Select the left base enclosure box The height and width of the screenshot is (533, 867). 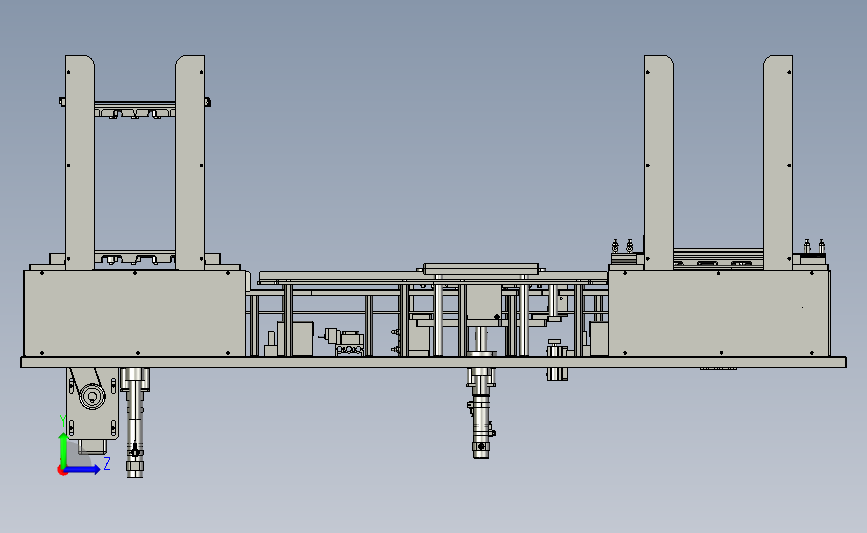click(134, 313)
